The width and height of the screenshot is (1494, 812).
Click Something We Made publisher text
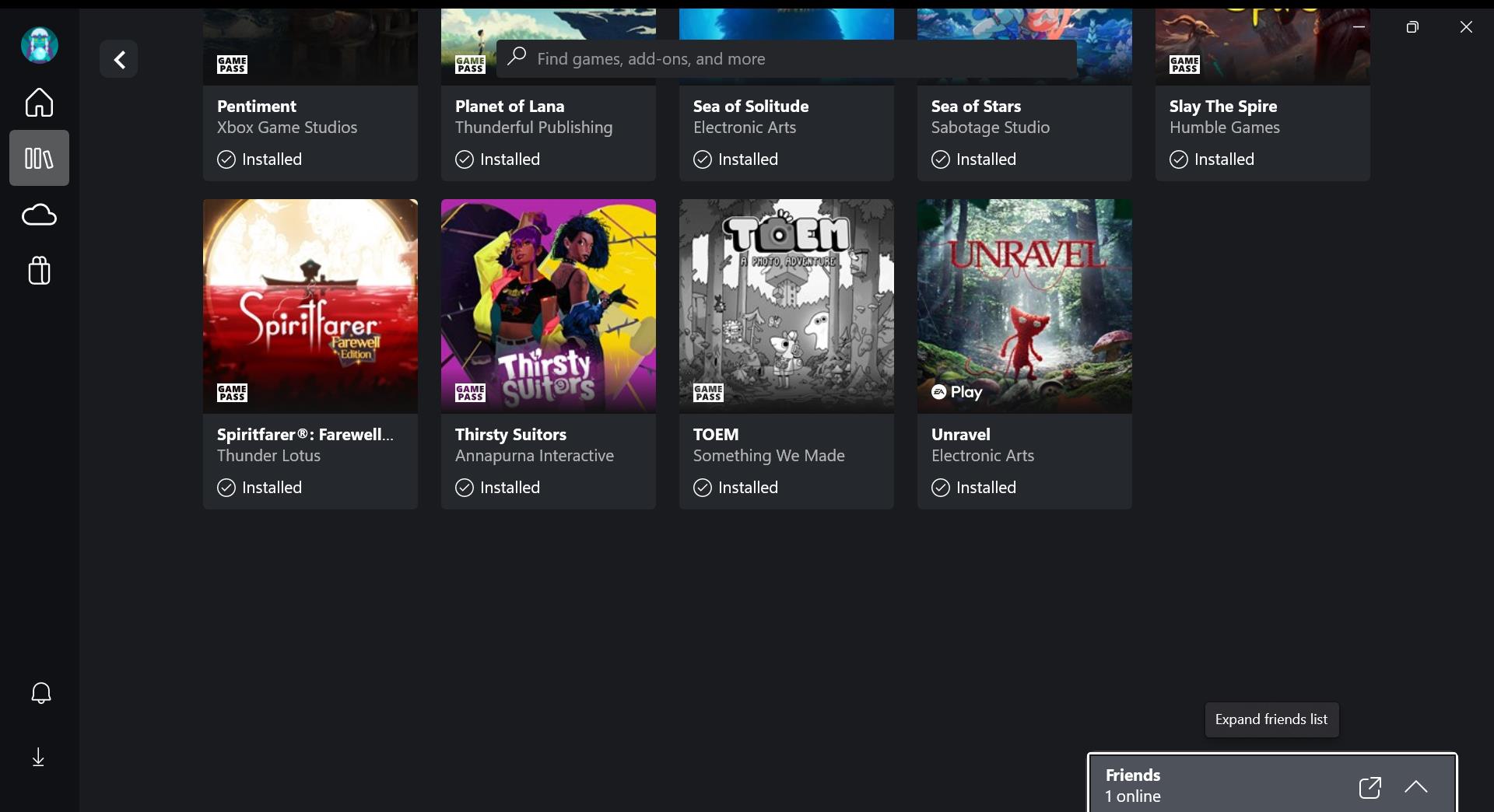[x=769, y=456]
